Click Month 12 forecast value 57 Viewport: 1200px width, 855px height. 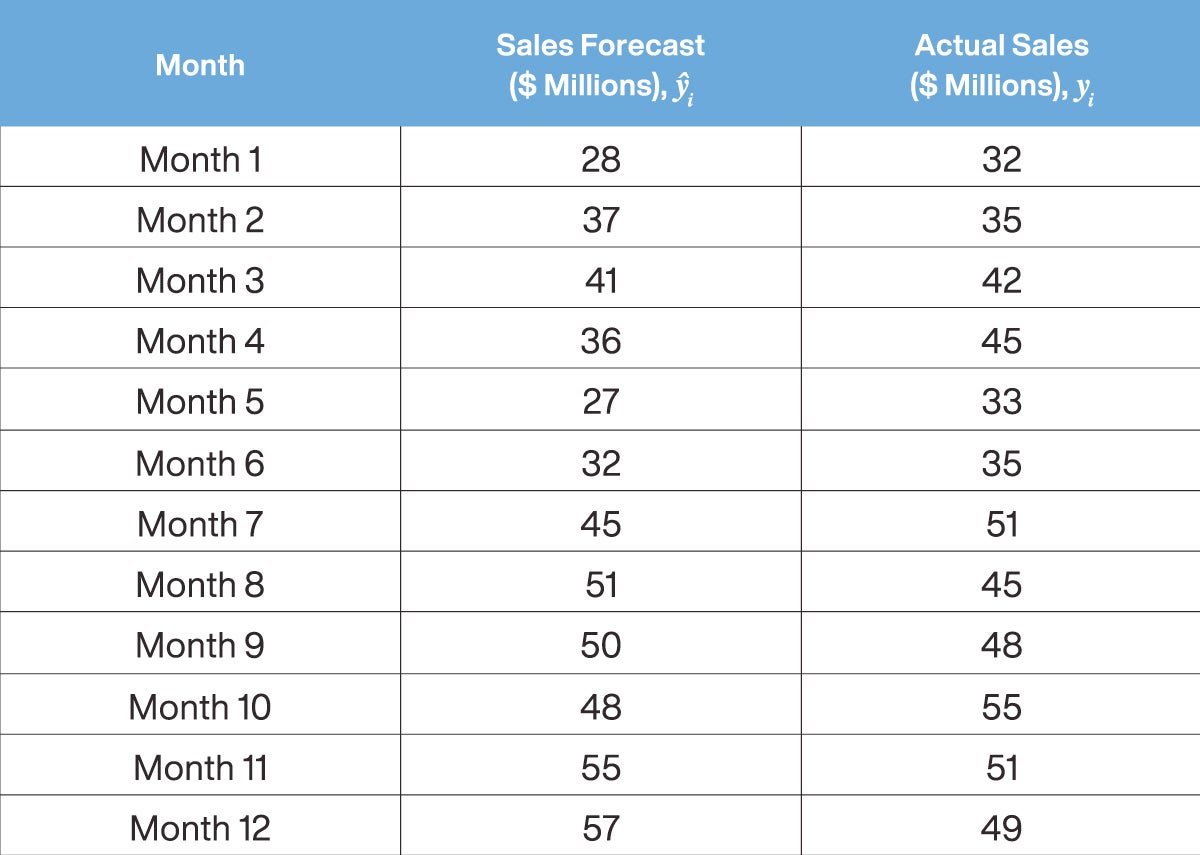pyautogui.click(x=600, y=828)
